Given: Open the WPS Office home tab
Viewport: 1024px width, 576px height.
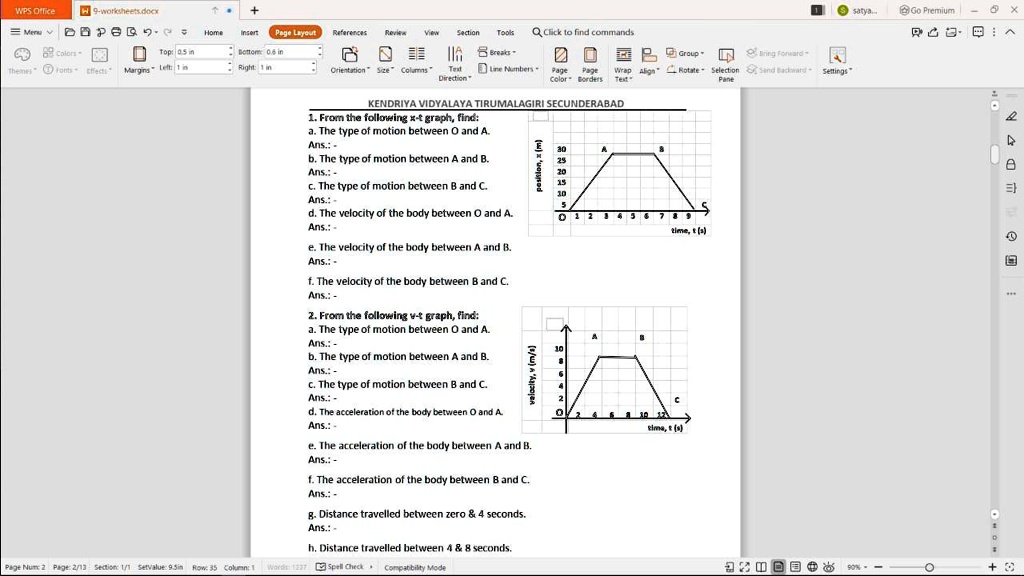Looking at the screenshot, I should [35, 10].
